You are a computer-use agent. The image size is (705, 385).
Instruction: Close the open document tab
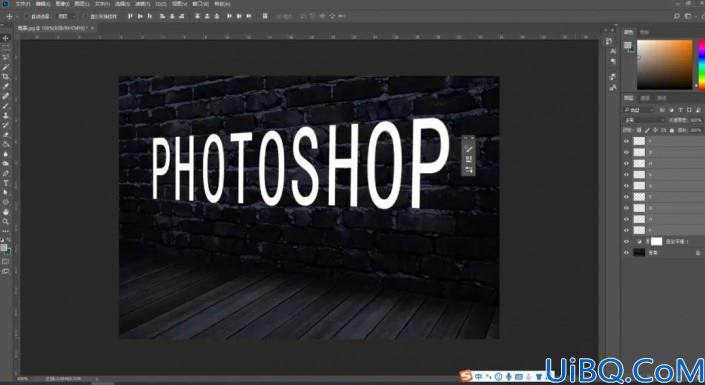coord(92,28)
